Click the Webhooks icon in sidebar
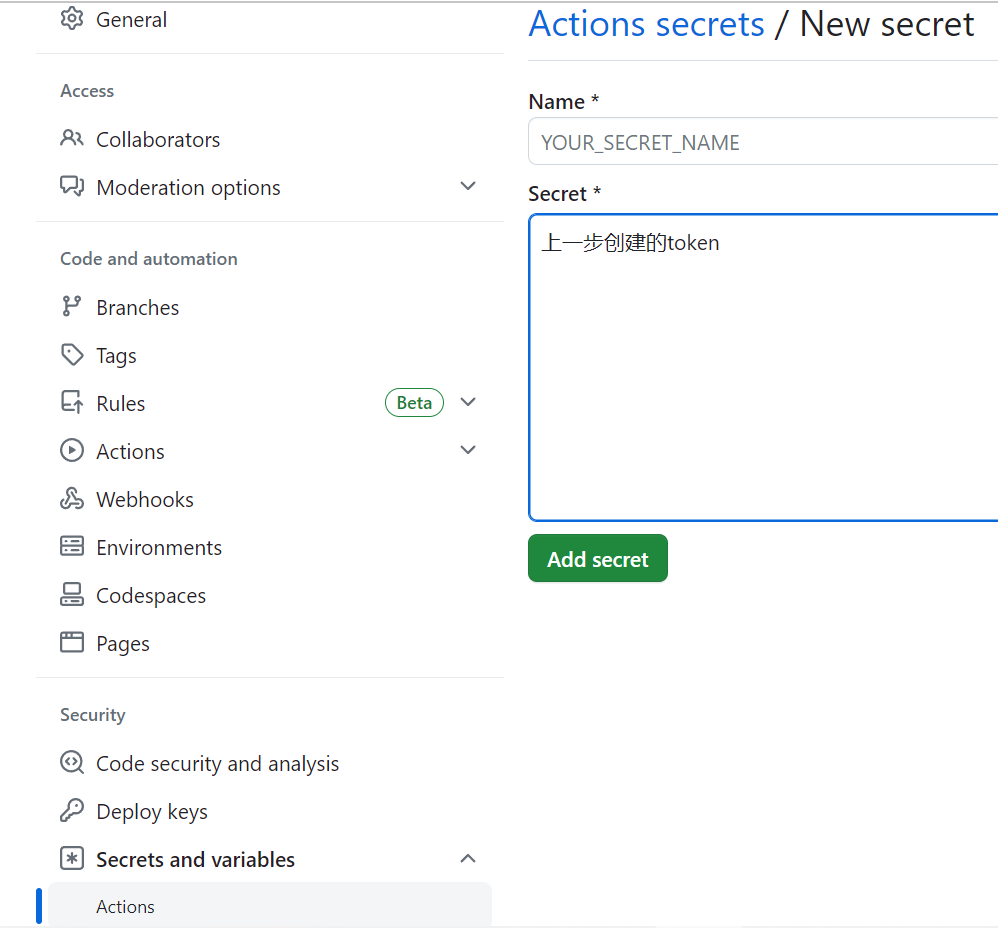 pyautogui.click(x=72, y=498)
